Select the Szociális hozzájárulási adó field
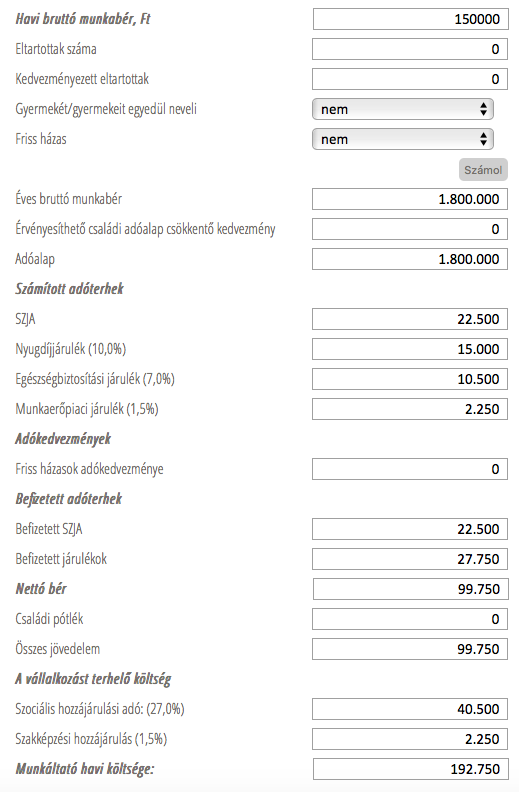Screen dimensions: 519x792 tap(409, 709)
